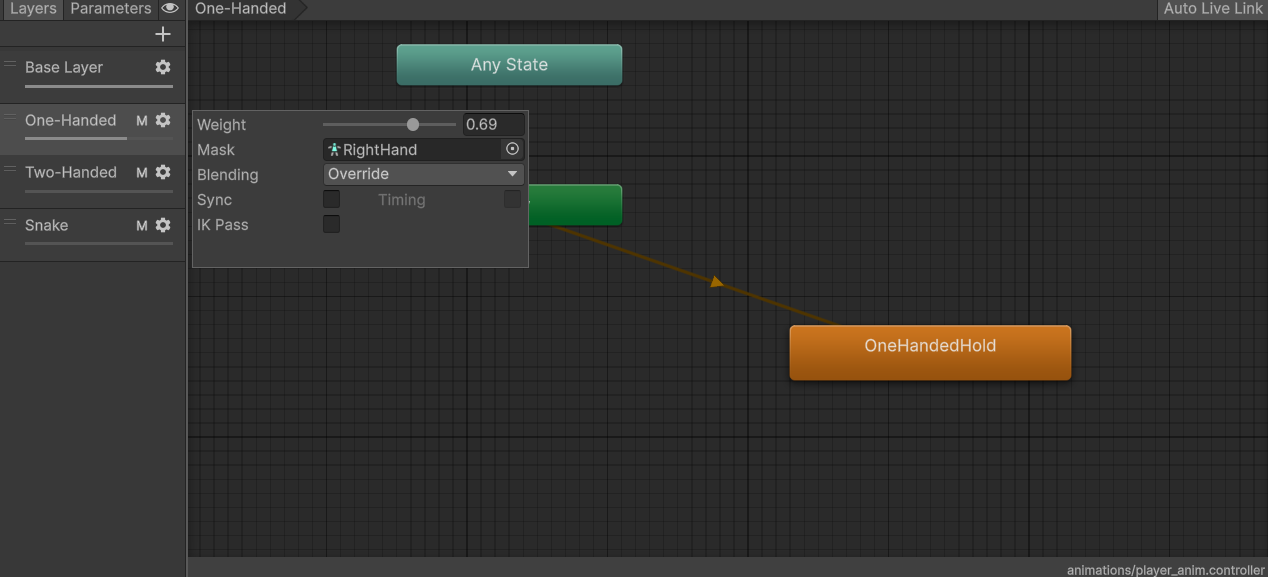Click the One-Handed breadcrumb
Image resolution: width=1268 pixels, height=577 pixels.
pyautogui.click(x=241, y=9)
